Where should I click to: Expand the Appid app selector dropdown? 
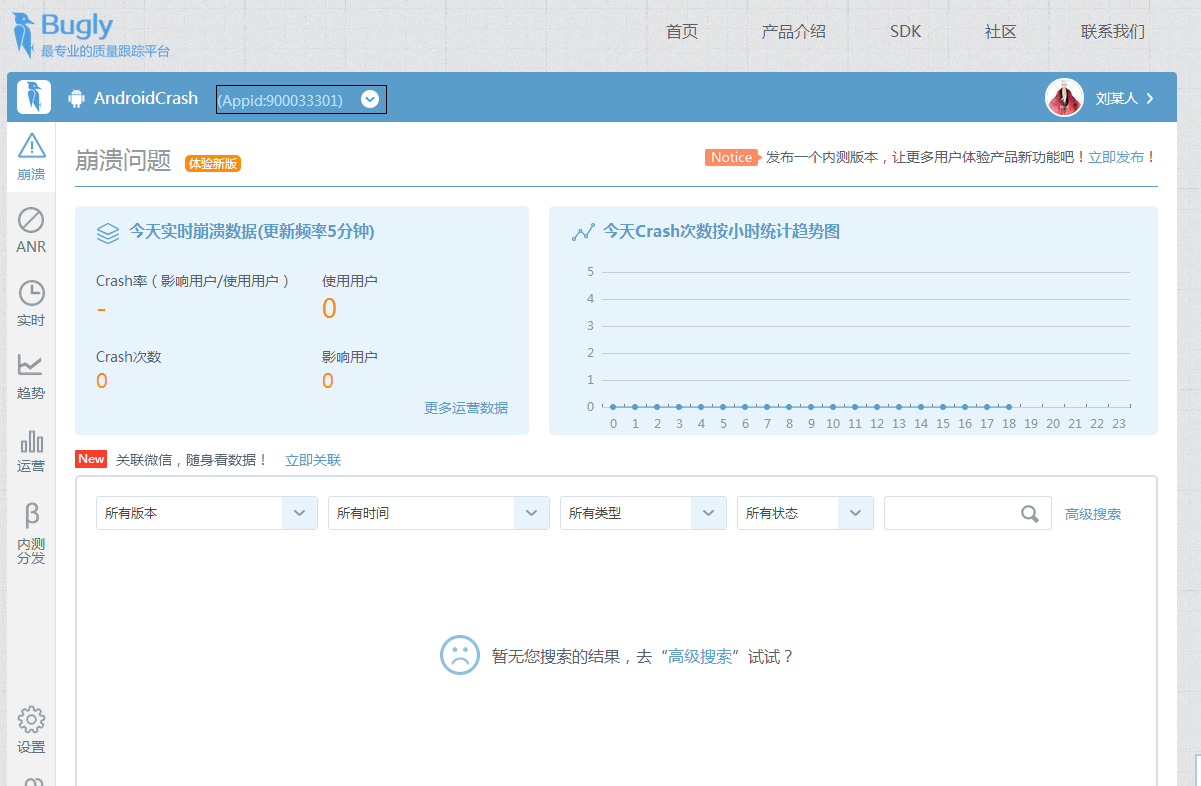369,99
